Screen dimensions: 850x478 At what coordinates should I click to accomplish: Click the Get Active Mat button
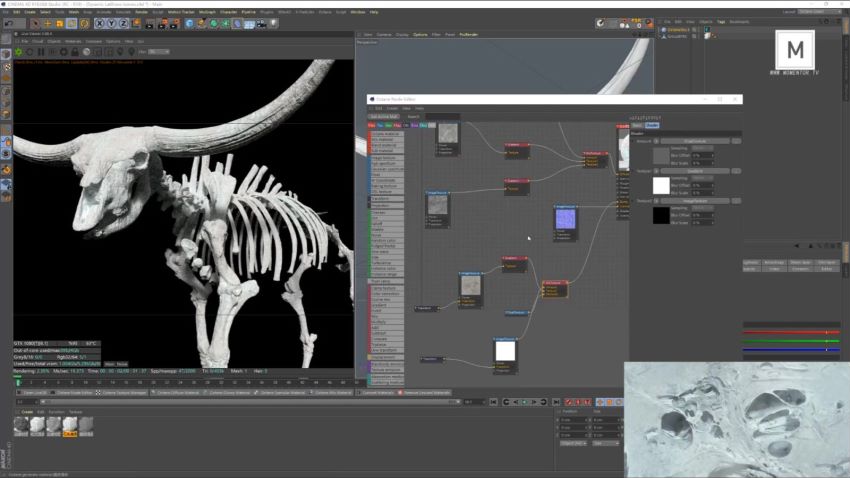[383, 117]
